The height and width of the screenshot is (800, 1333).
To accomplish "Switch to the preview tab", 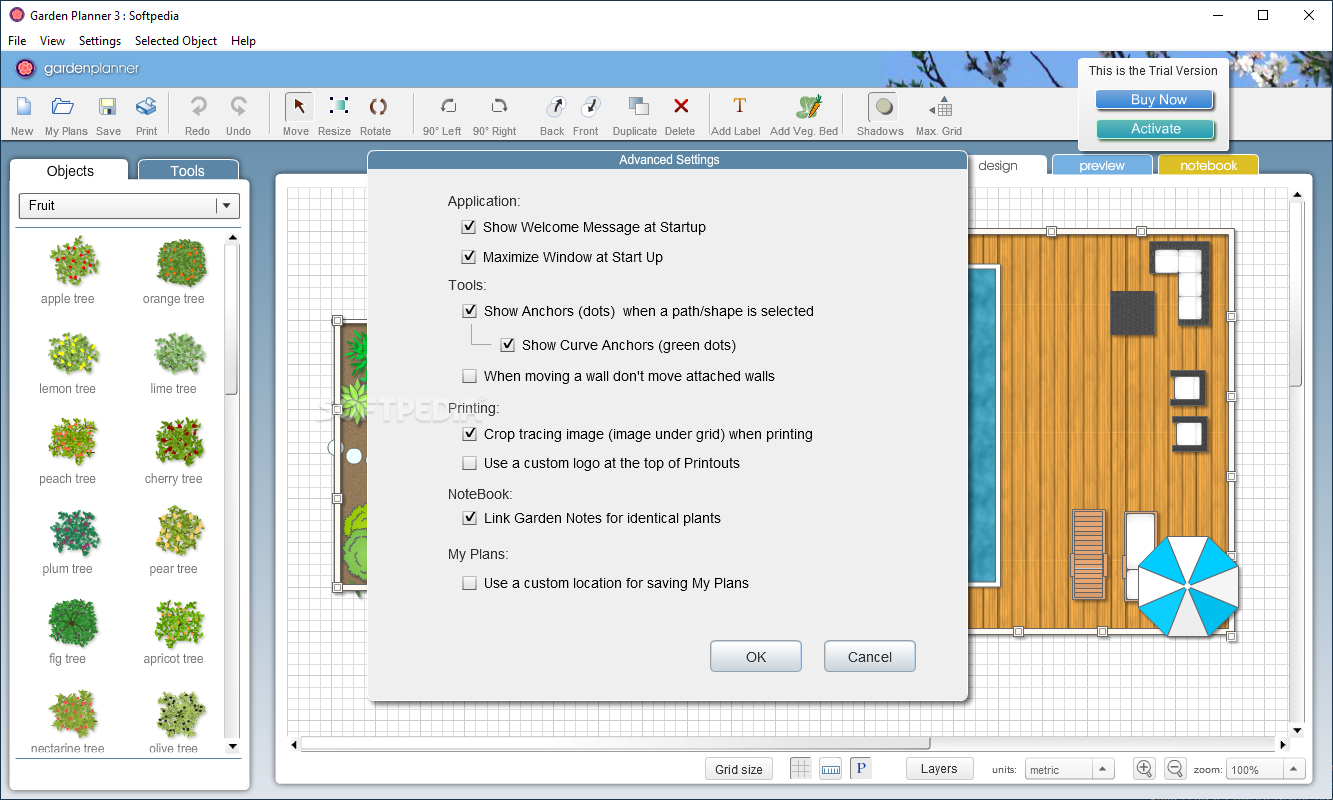I will (1102, 166).
